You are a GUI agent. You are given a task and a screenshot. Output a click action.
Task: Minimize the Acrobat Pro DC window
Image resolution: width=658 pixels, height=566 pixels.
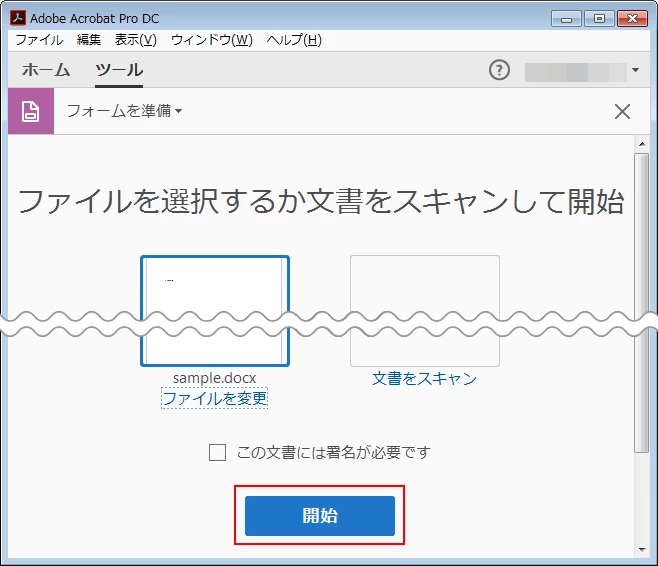[x=566, y=19]
